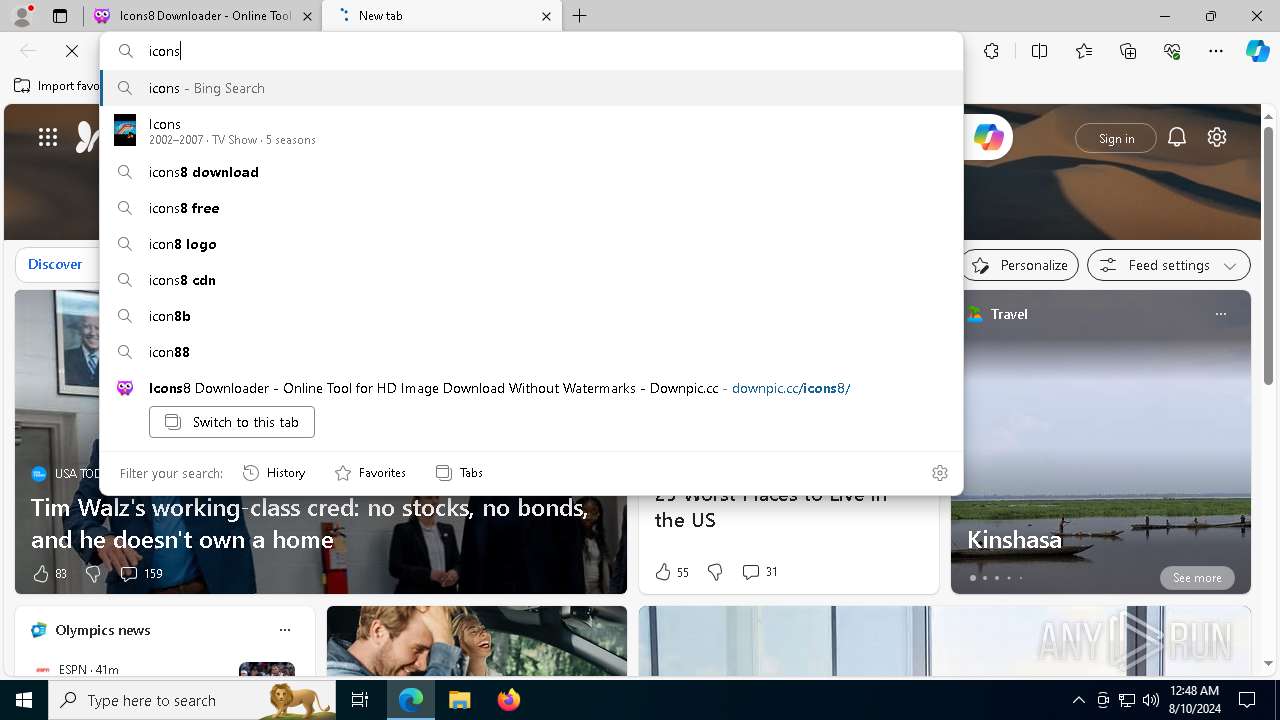The image size is (1280, 720).
Task: Open Kinshasa travel card
Action: pos(1014,540)
